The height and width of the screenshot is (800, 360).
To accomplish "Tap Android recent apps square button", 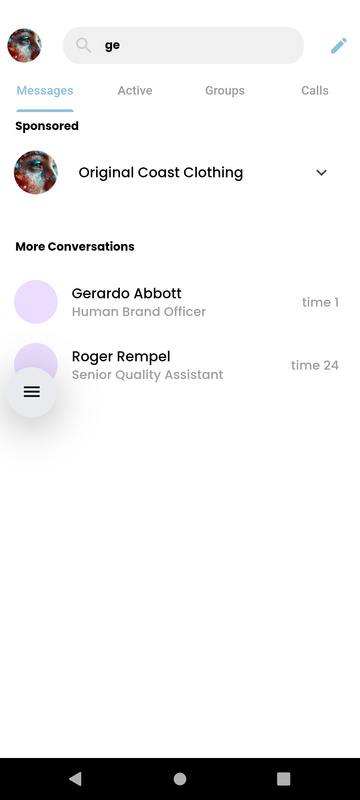I will click(284, 779).
